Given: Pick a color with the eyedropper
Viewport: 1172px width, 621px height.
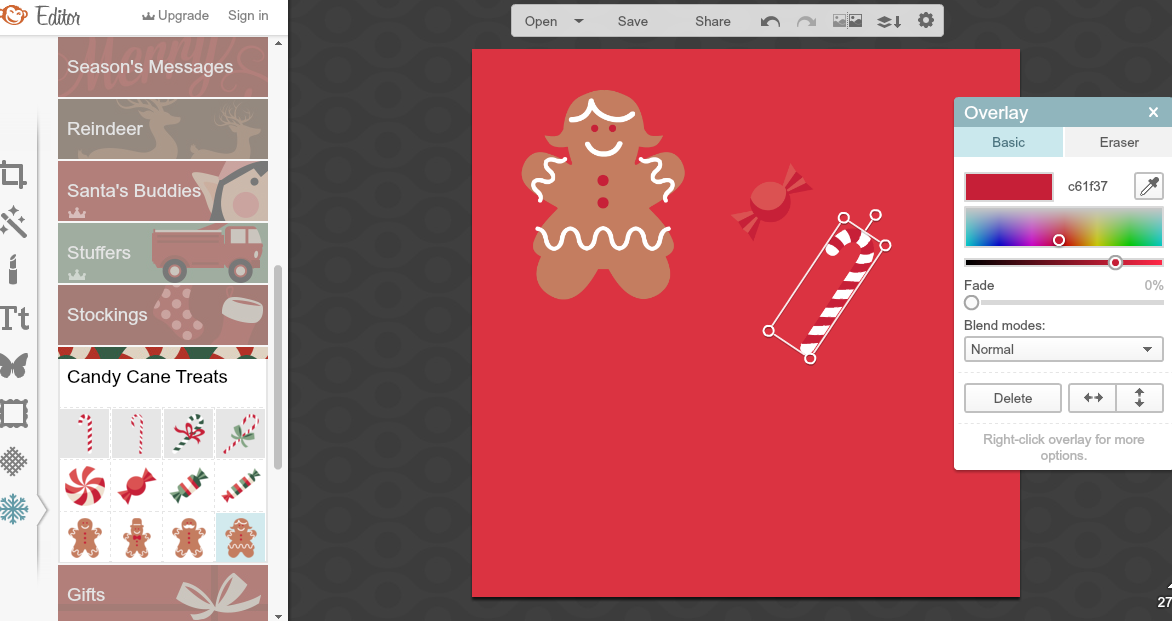Looking at the screenshot, I should [1148, 186].
